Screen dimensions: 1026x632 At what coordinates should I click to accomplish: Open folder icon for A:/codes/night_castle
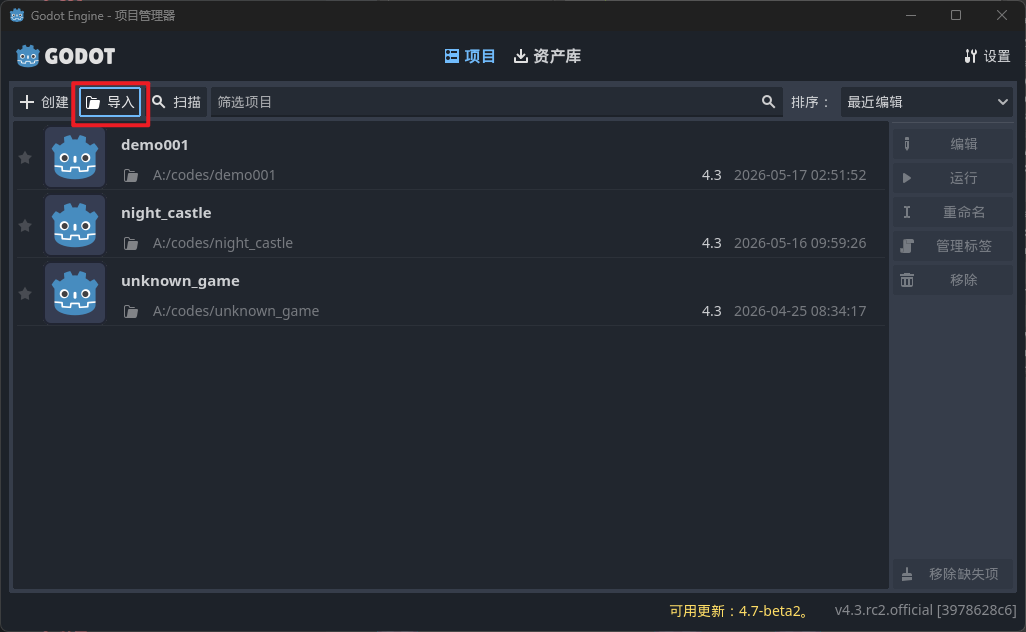[x=131, y=243]
